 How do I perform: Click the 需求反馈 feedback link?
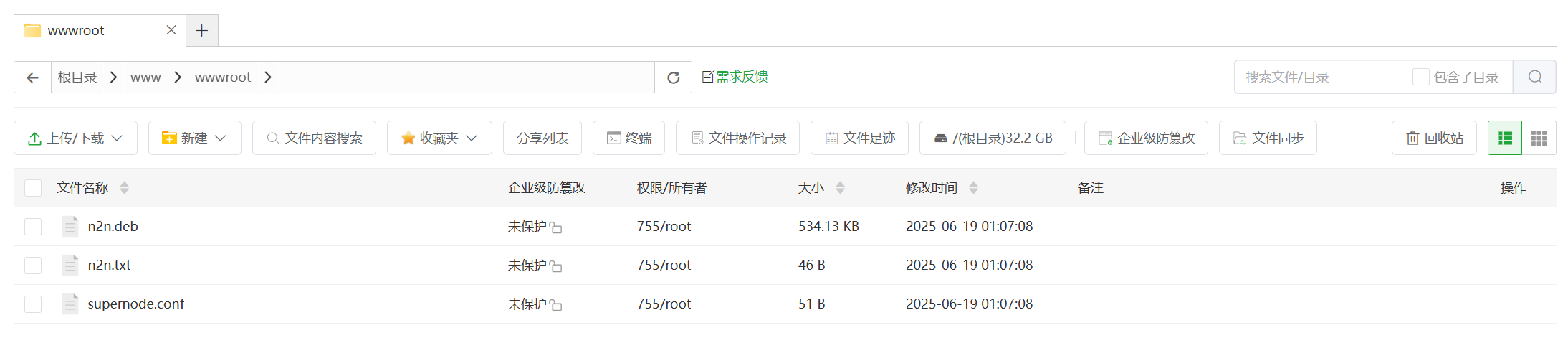point(735,77)
